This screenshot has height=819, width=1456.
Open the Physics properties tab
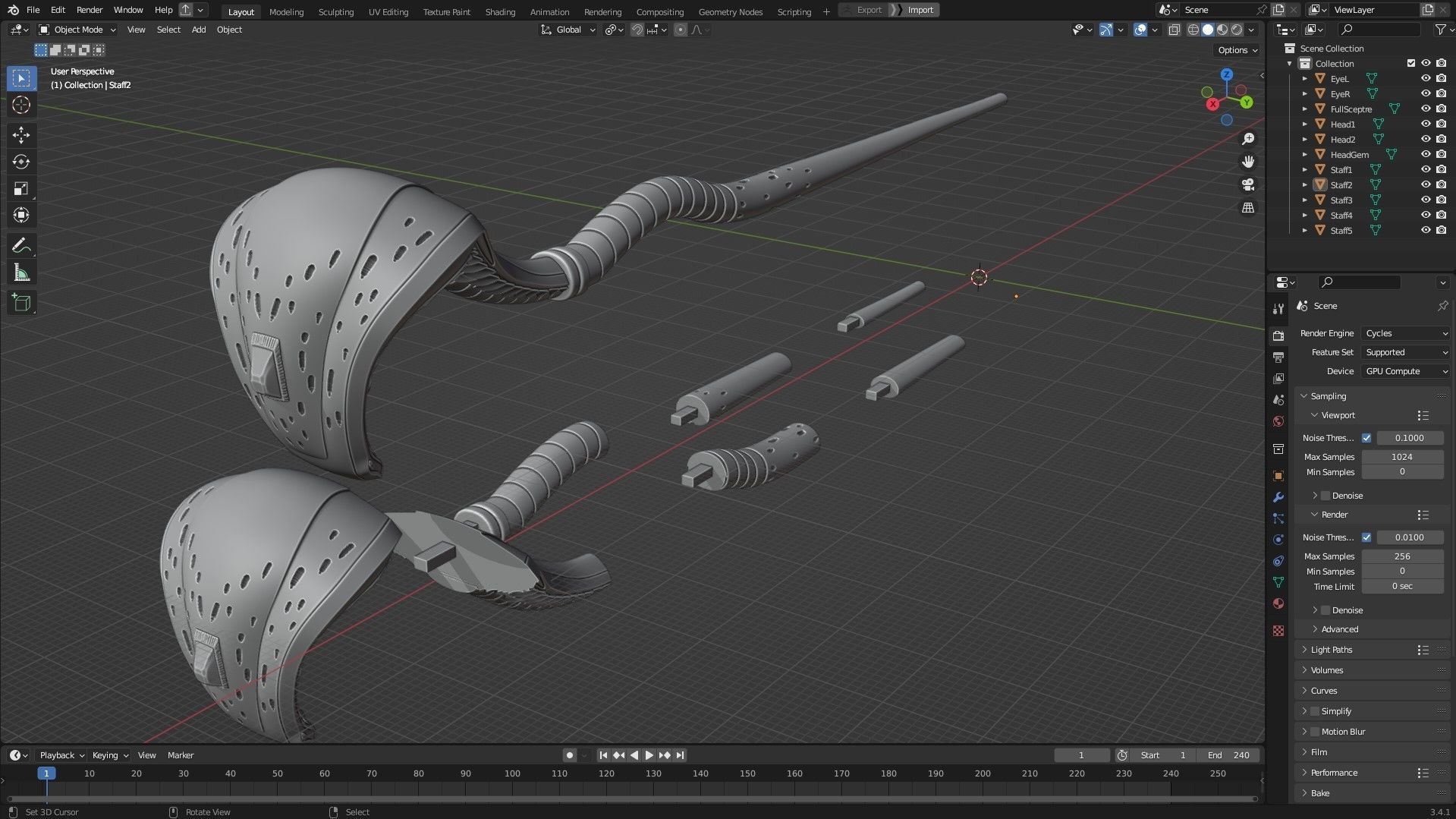point(1278,540)
